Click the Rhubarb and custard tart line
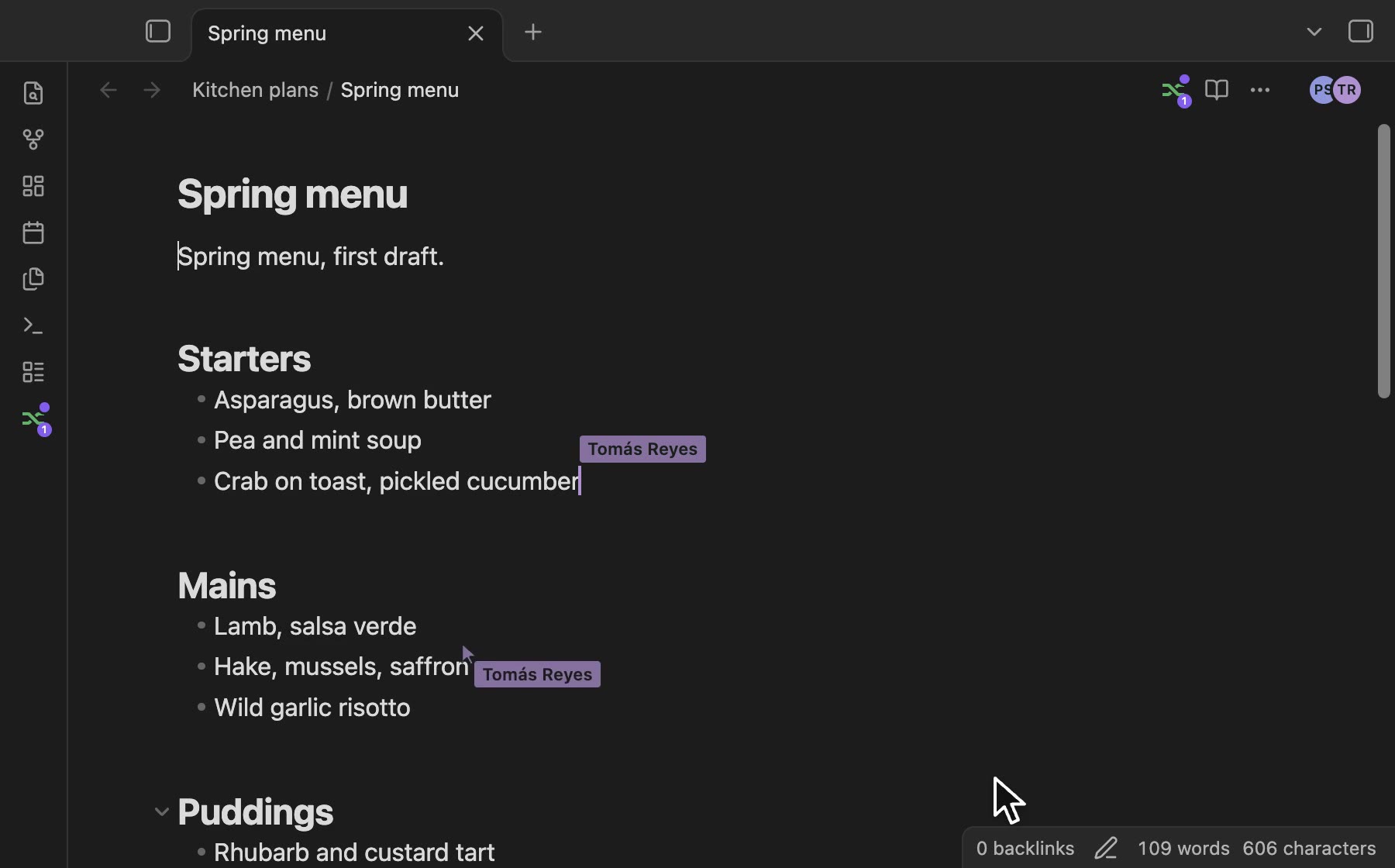Screen dimensions: 1395x868 pos(354,852)
